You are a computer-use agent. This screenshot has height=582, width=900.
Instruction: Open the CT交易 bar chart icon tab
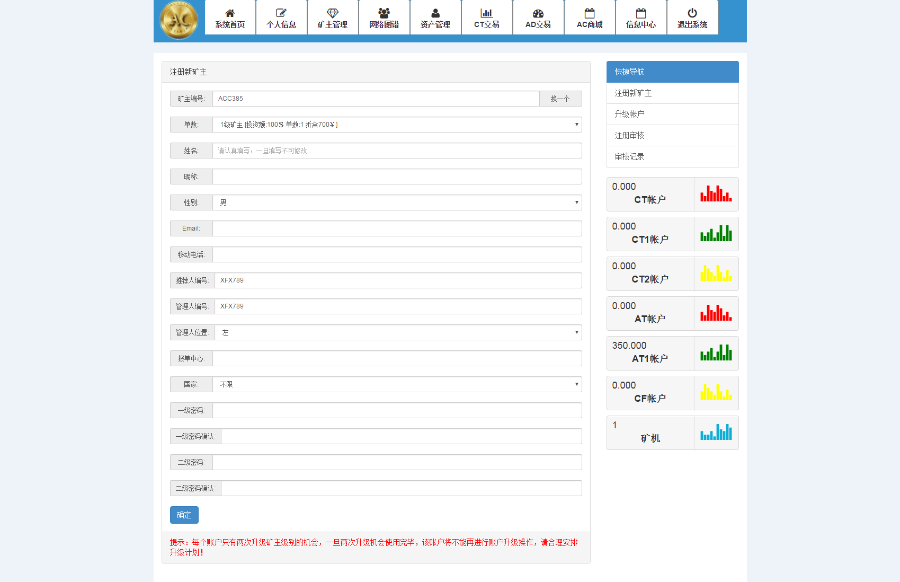(x=487, y=18)
